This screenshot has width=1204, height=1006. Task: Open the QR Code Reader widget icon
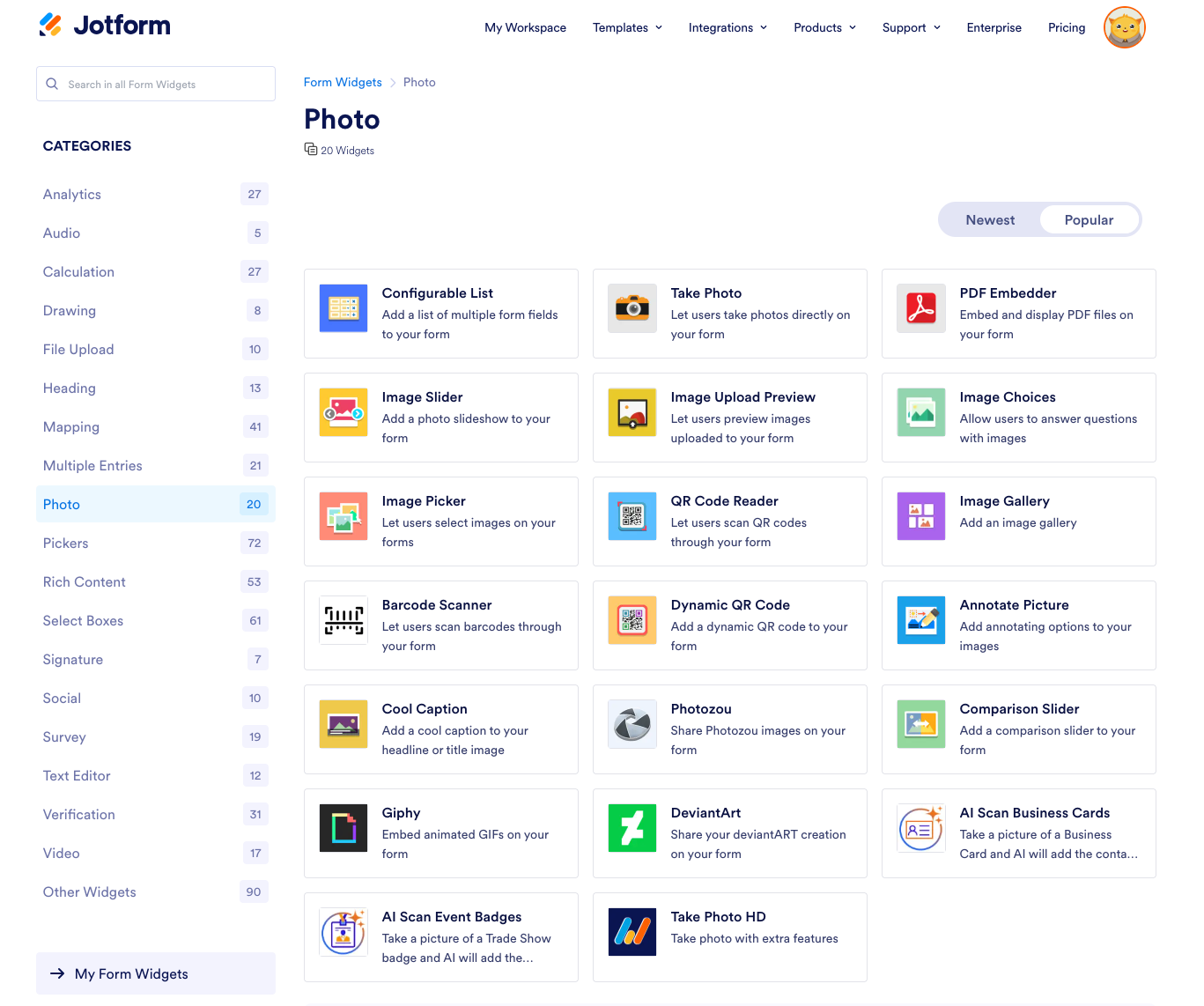pos(632,515)
